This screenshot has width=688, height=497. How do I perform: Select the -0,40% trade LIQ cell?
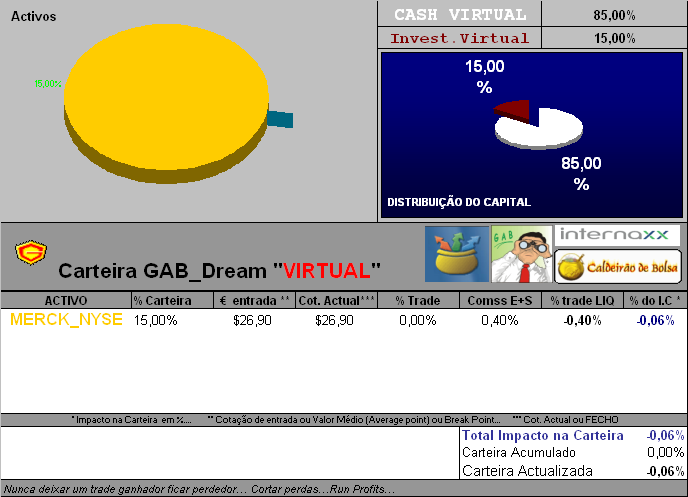coord(582,321)
